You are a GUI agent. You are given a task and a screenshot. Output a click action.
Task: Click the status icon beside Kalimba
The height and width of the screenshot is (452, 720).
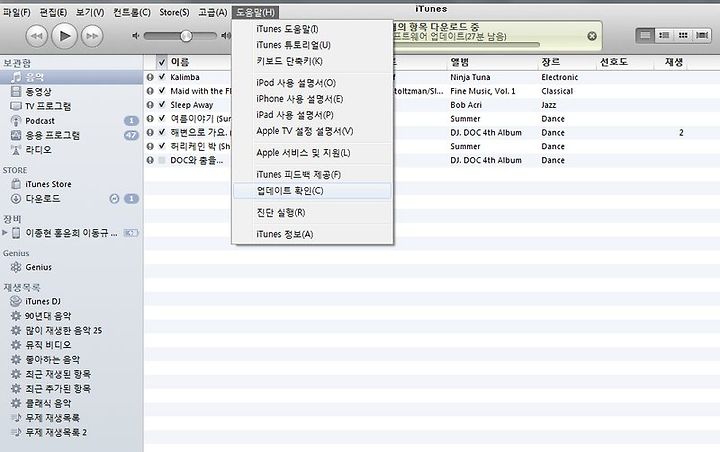pyautogui.click(x=150, y=77)
